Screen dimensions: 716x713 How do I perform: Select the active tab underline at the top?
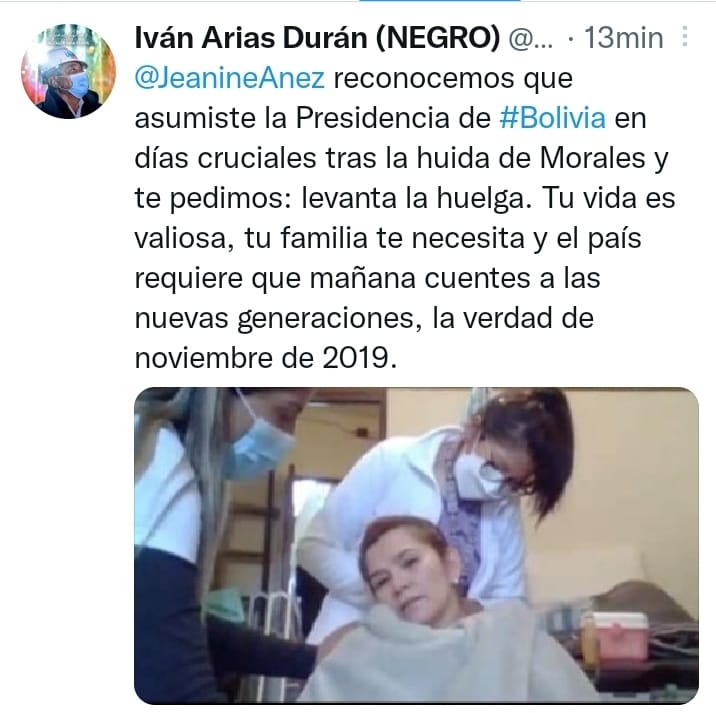439,1
